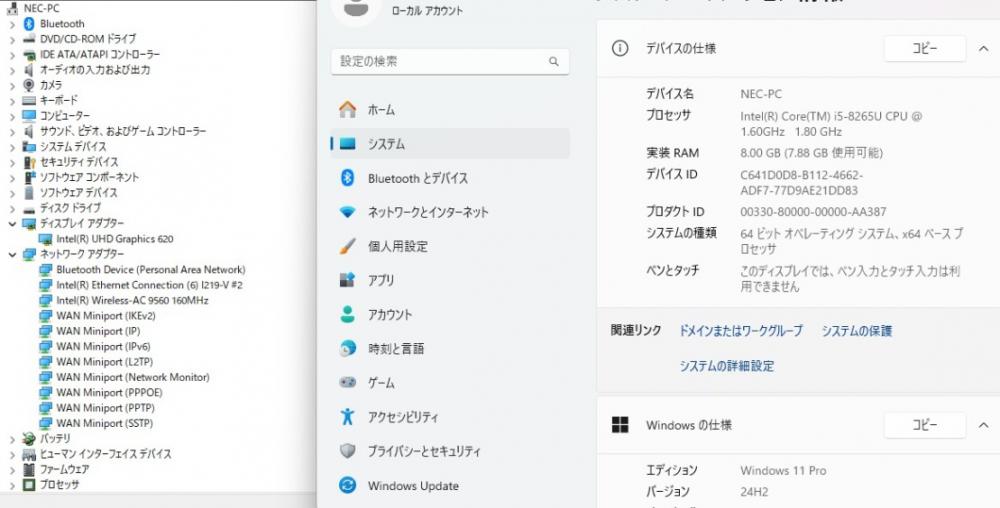Select WAN Miniport (Network Monitor) entry

click(x=133, y=377)
